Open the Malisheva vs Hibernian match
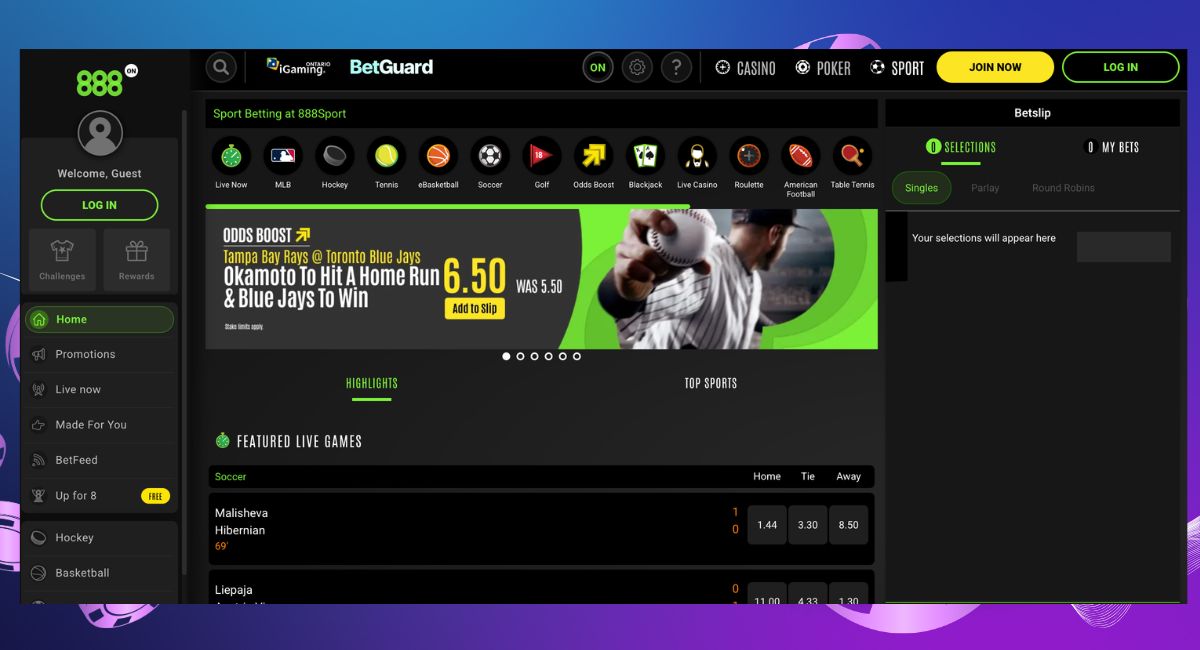 point(475,528)
